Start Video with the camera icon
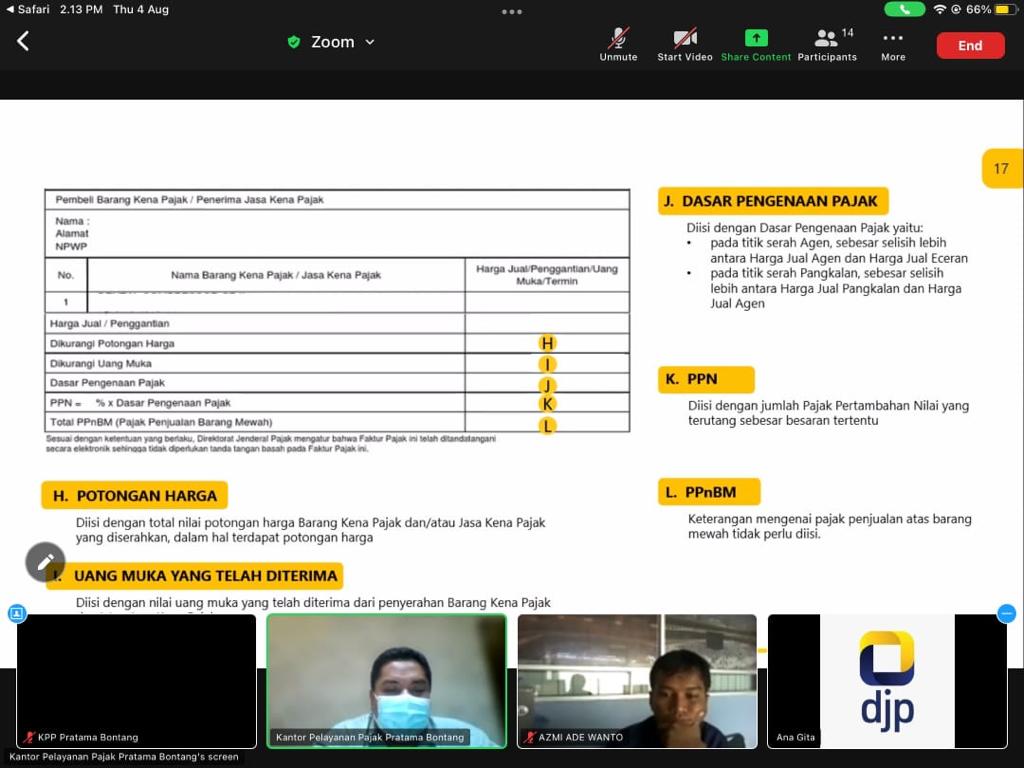1024x768 pixels. coord(685,44)
